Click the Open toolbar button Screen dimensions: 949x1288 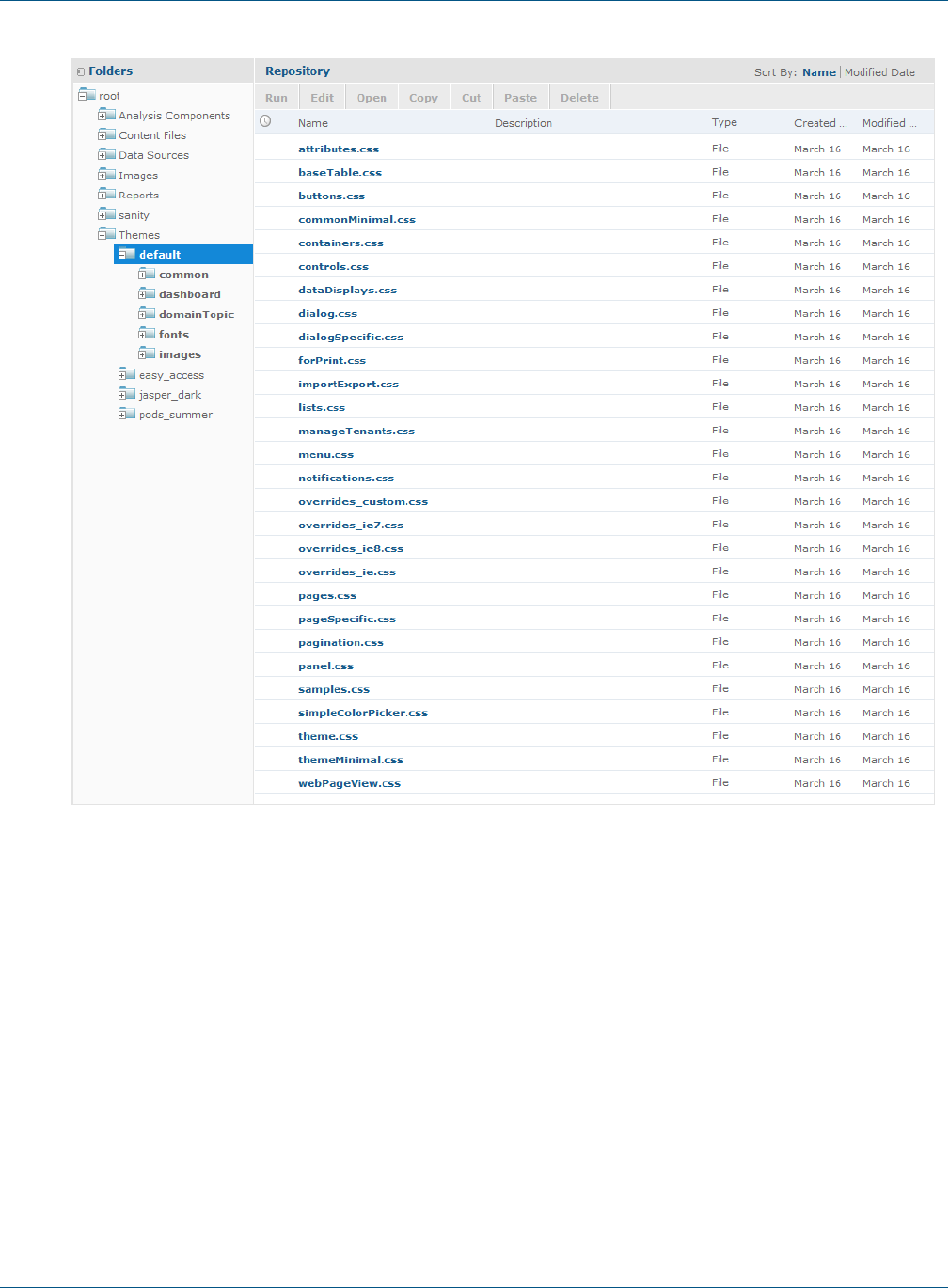pos(372,98)
